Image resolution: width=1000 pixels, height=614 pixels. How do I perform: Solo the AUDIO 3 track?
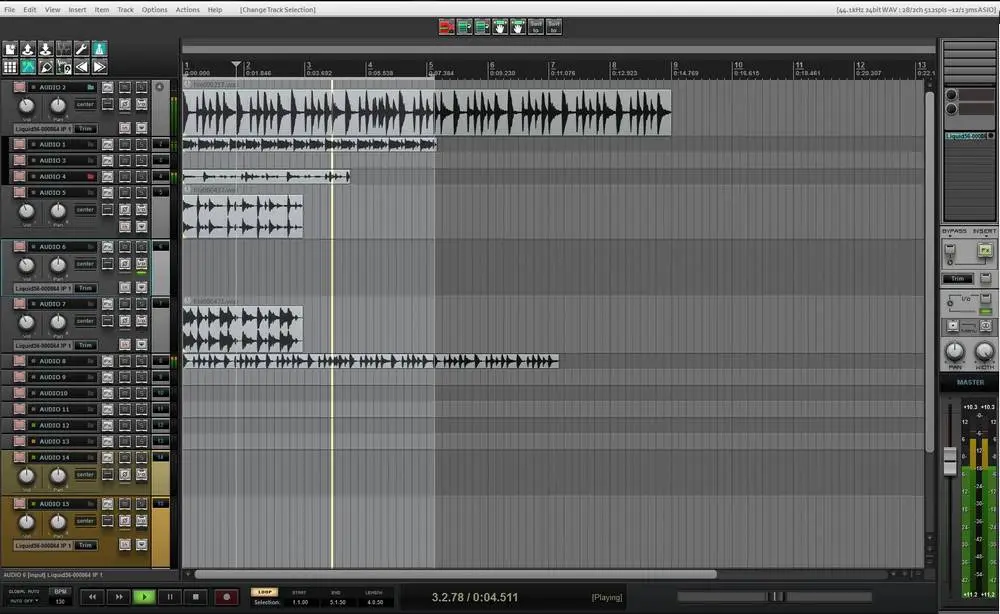coord(142,161)
